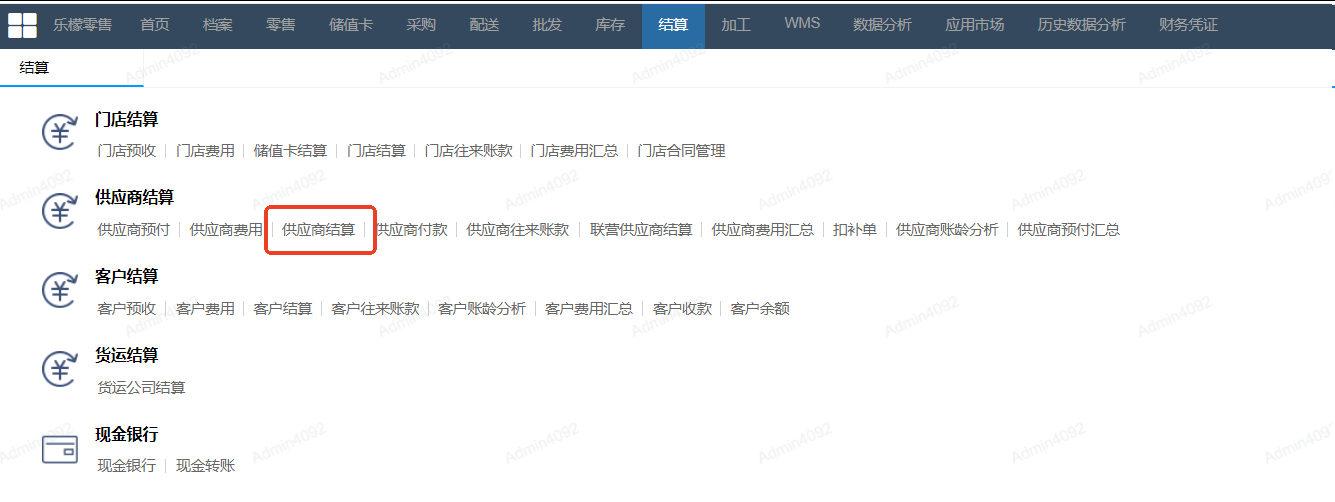Click the yen icon beside 客户结算
Image resolution: width=1335 pixels, height=502 pixels.
pos(60,290)
